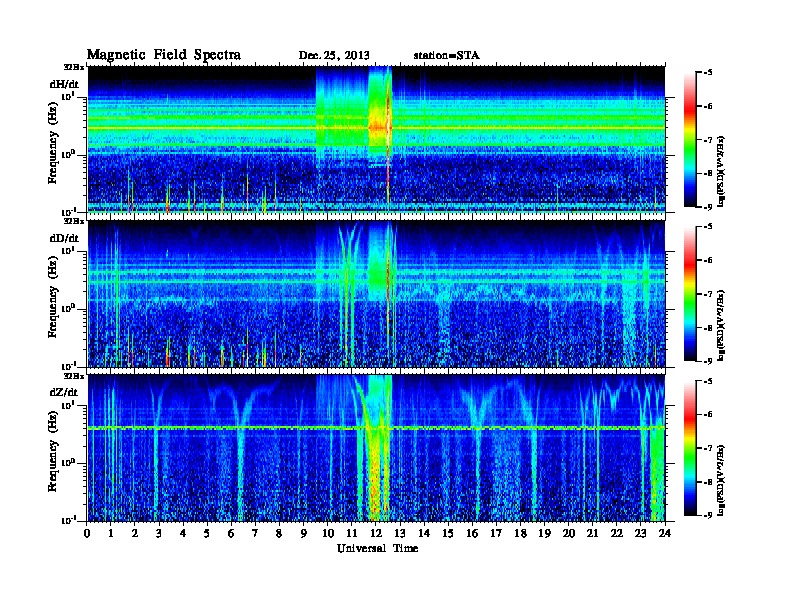Screen dimensions: 792x612
Task: Click the dZ/dt spectrogram colorbar
Action: click(x=690, y=448)
